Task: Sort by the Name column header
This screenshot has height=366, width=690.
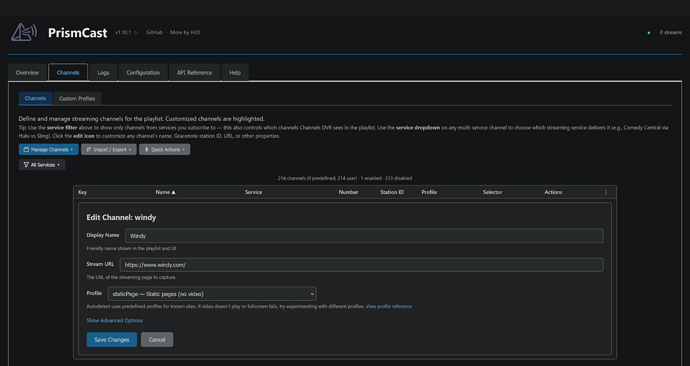Action: [x=165, y=192]
